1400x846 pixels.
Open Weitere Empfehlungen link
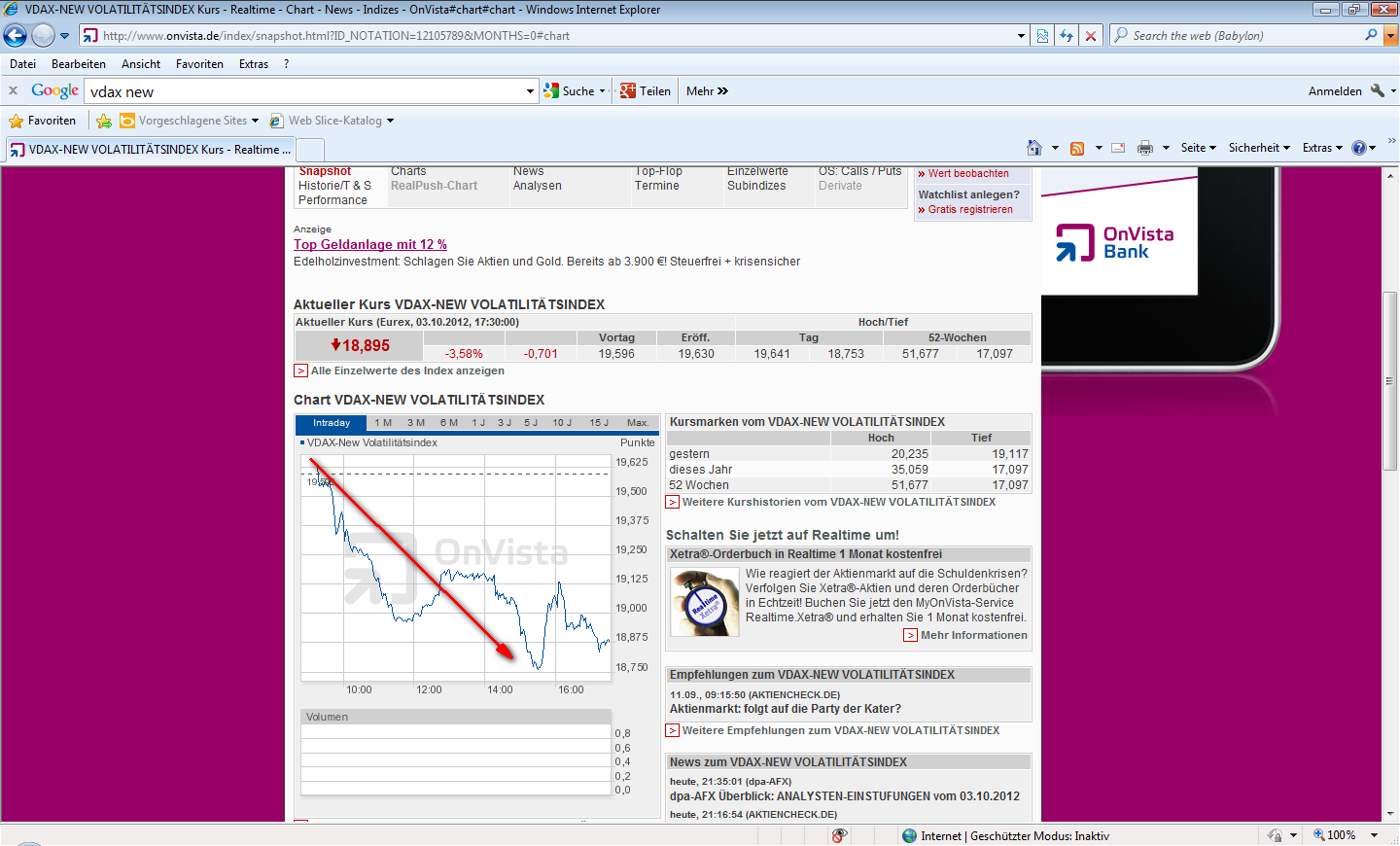tap(840, 730)
